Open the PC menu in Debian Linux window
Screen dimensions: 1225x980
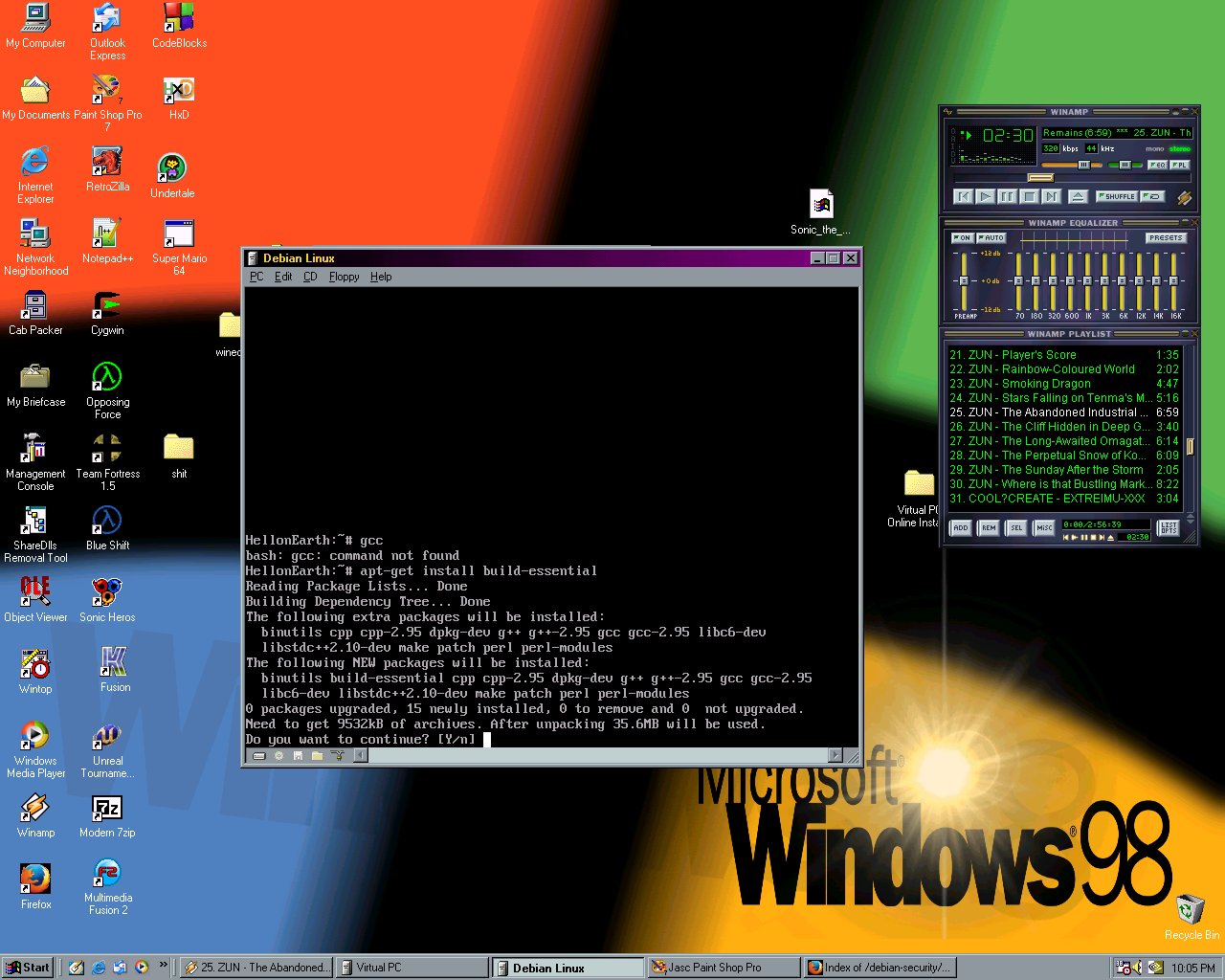click(x=256, y=277)
